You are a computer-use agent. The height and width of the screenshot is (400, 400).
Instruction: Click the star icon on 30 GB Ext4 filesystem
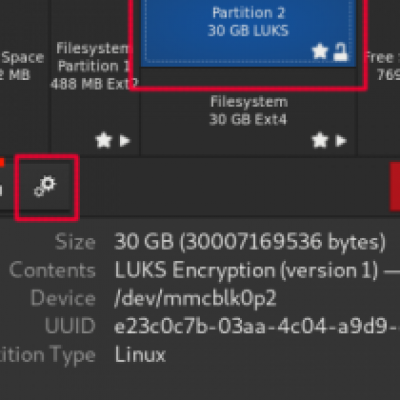pyautogui.click(x=320, y=140)
